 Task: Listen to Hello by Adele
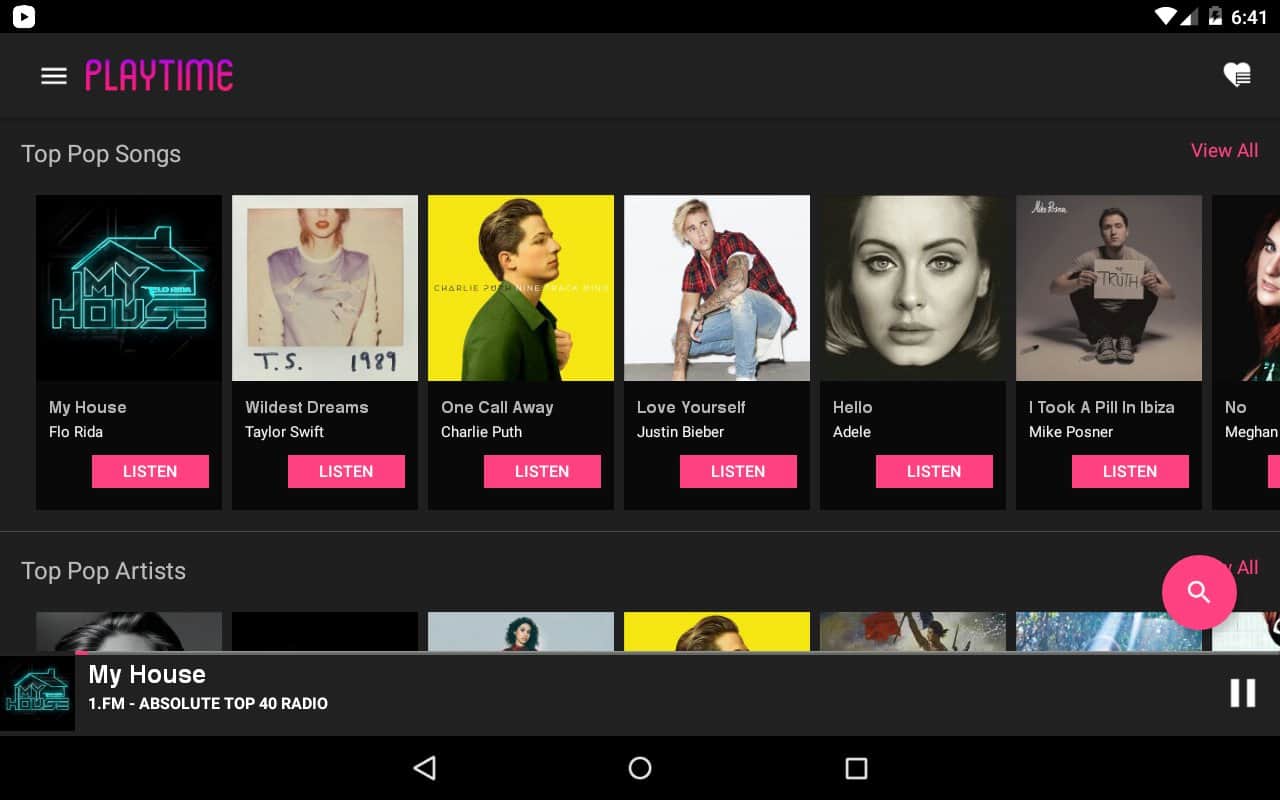pos(934,471)
